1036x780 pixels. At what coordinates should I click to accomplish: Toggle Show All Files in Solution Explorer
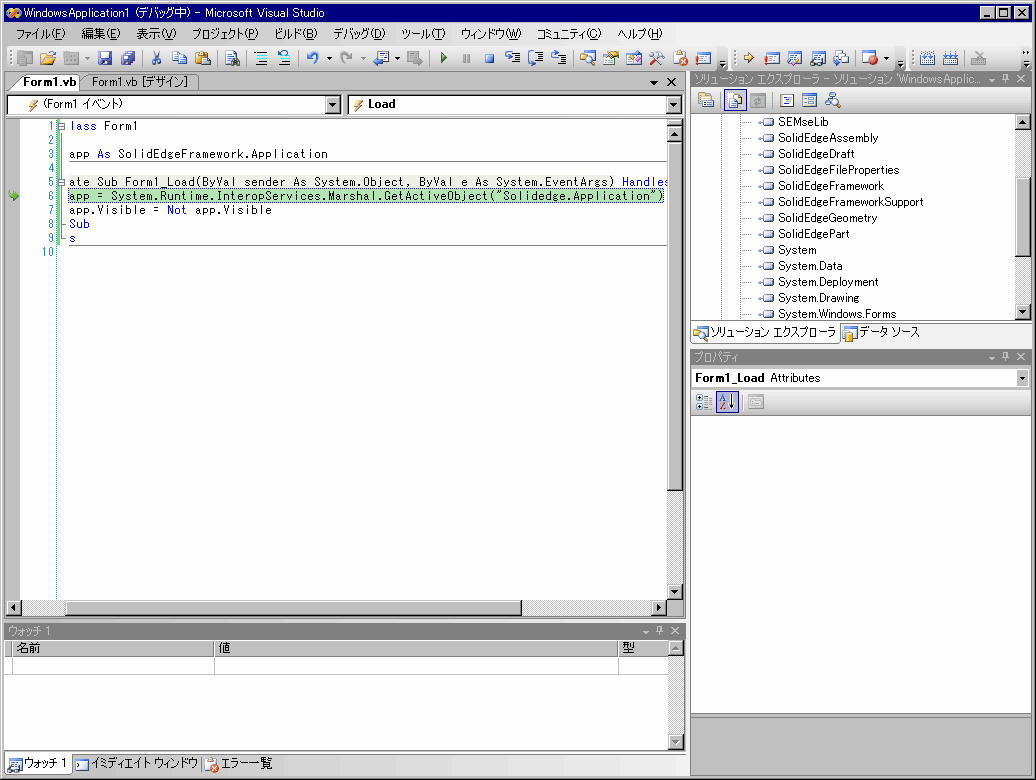point(733,100)
